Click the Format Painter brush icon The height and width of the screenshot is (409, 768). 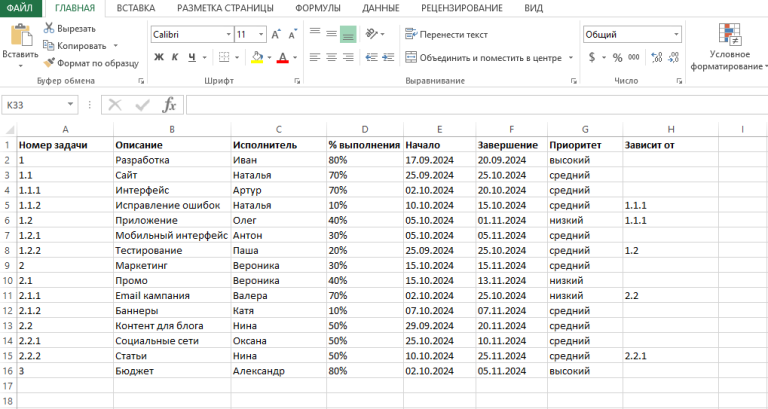coord(49,62)
